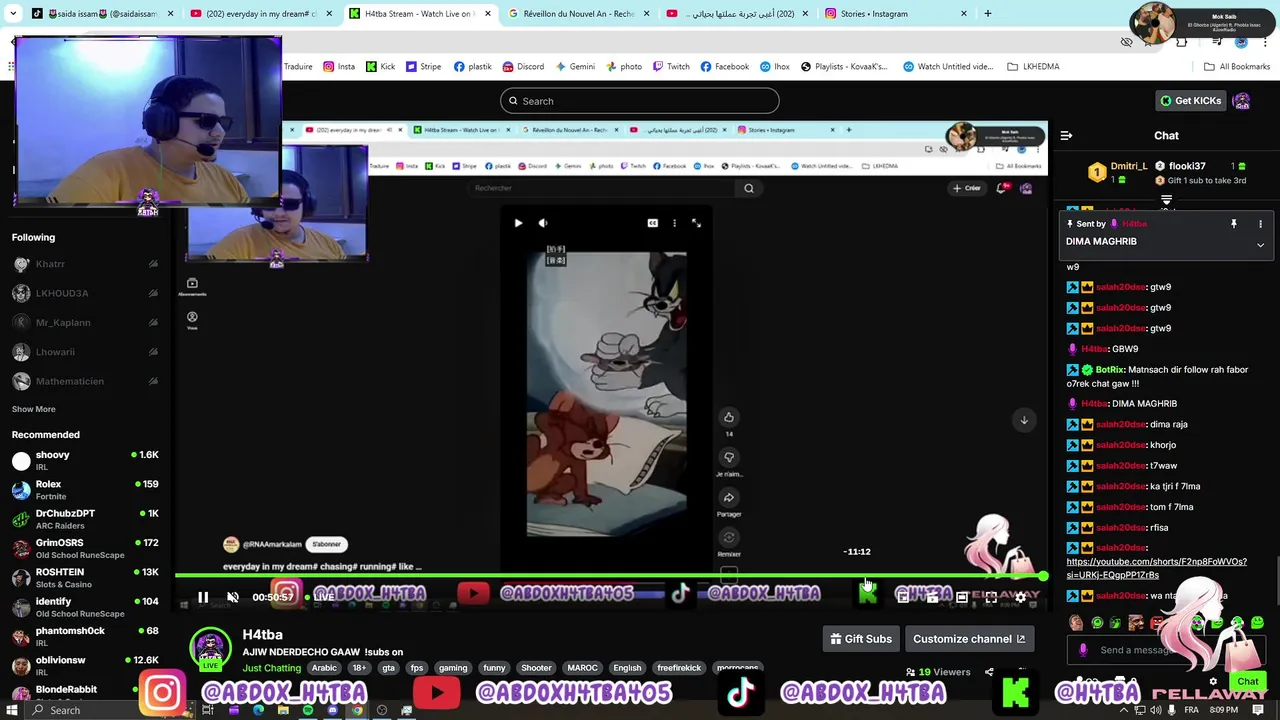Select the gta tag
This screenshot has height=720, width=1280.
pos(388,668)
